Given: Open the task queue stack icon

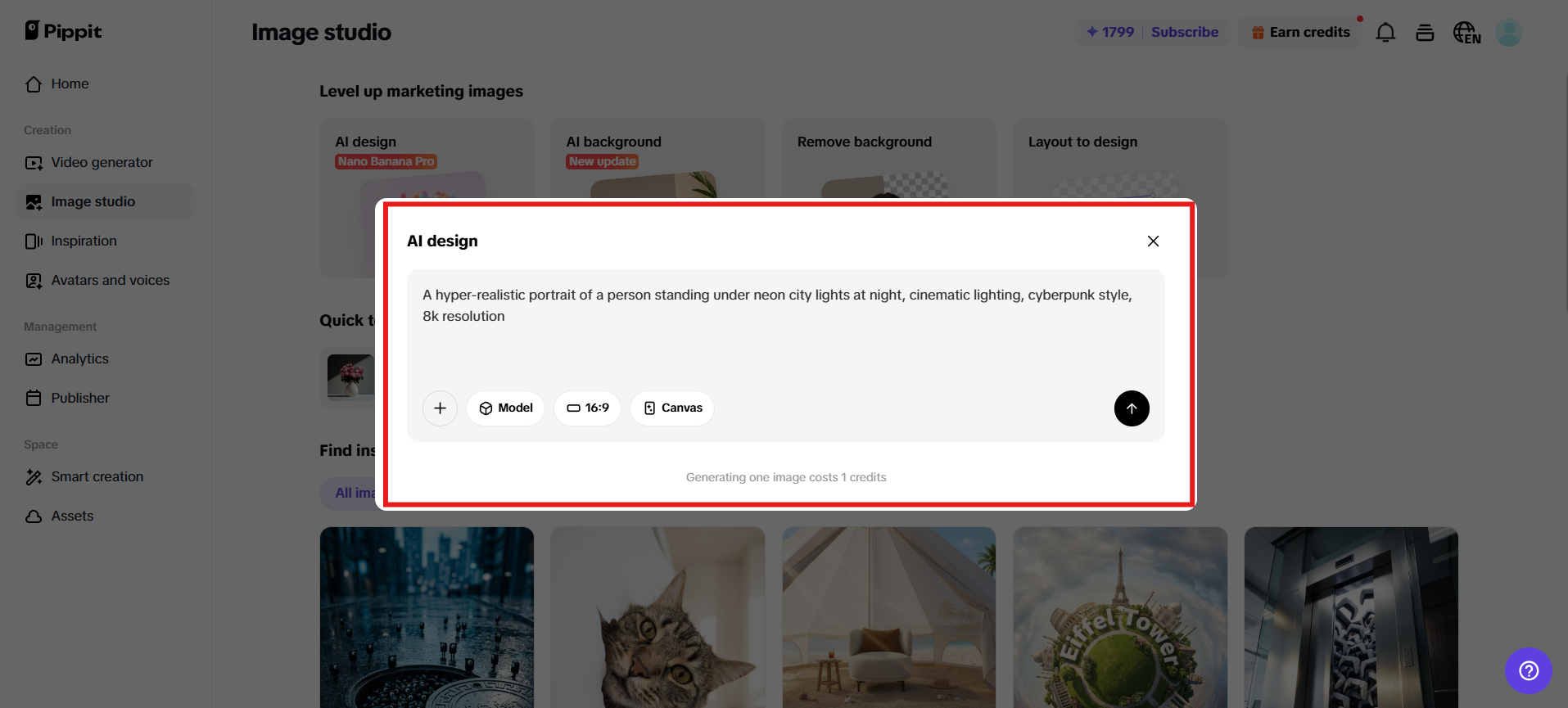Looking at the screenshot, I should 1425,33.
